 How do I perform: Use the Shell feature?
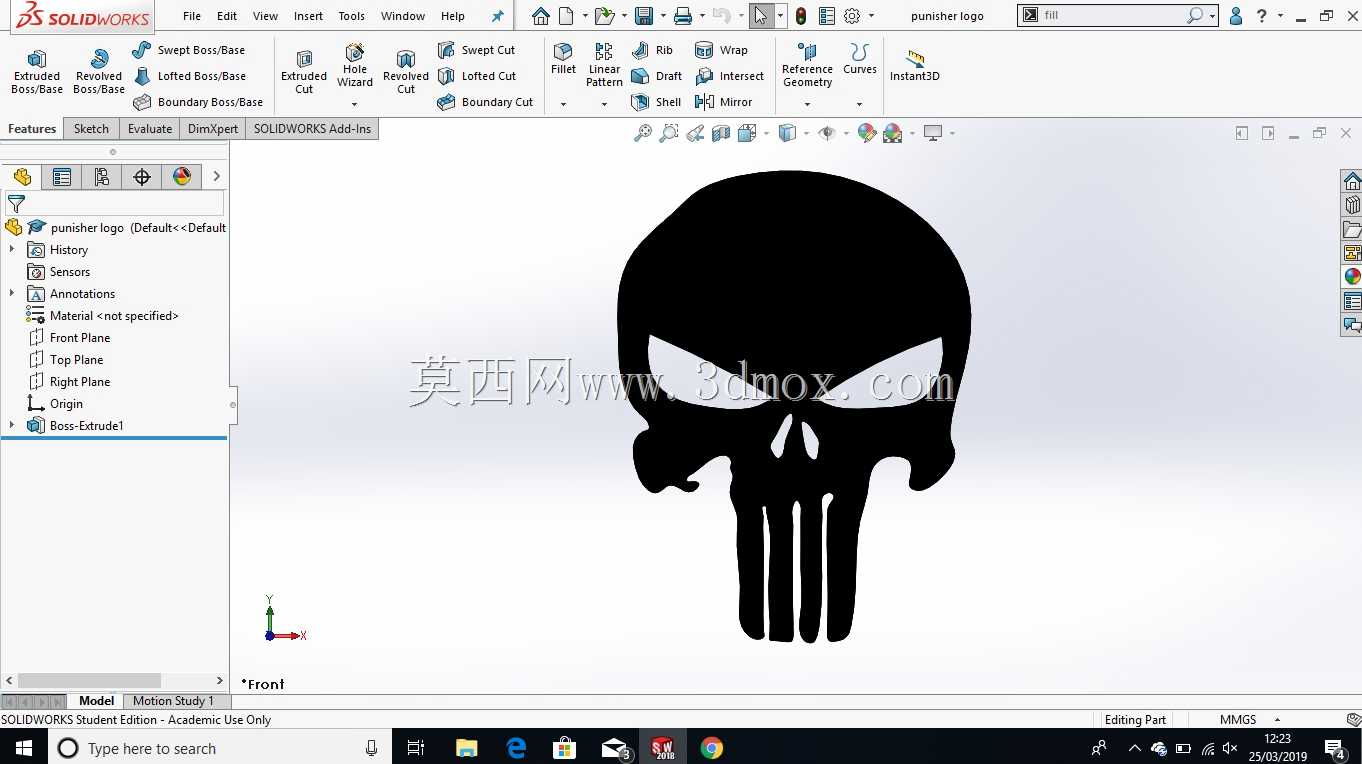(656, 102)
